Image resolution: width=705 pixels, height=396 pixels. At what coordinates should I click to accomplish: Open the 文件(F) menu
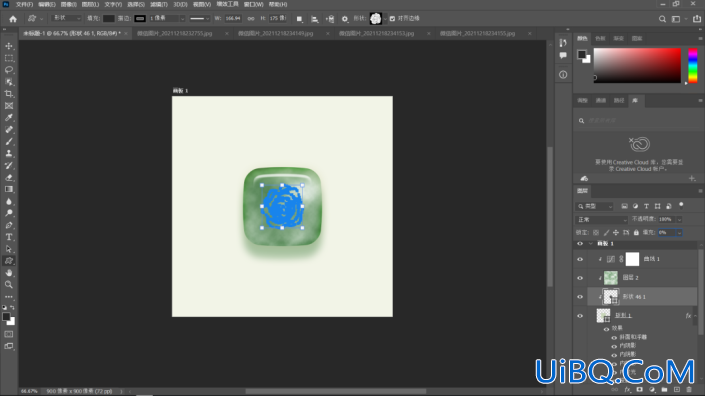click(x=24, y=4)
